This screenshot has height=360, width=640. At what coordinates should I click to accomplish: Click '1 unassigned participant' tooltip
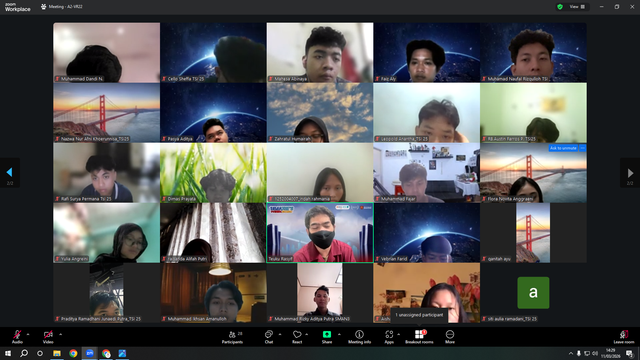click(x=419, y=315)
